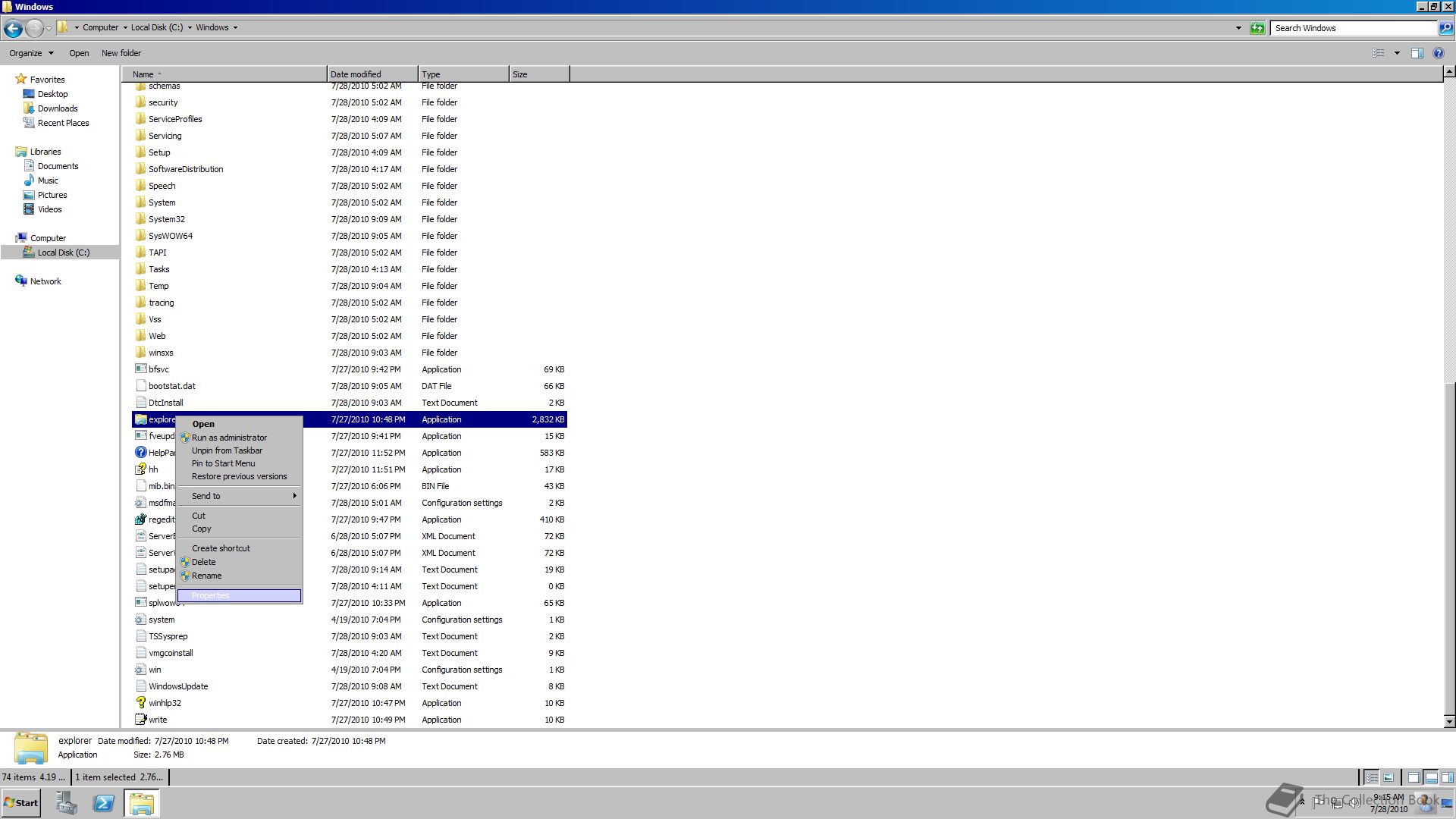Click the Forward navigation arrow
The height and width of the screenshot is (819, 1456).
tap(34, 28)
